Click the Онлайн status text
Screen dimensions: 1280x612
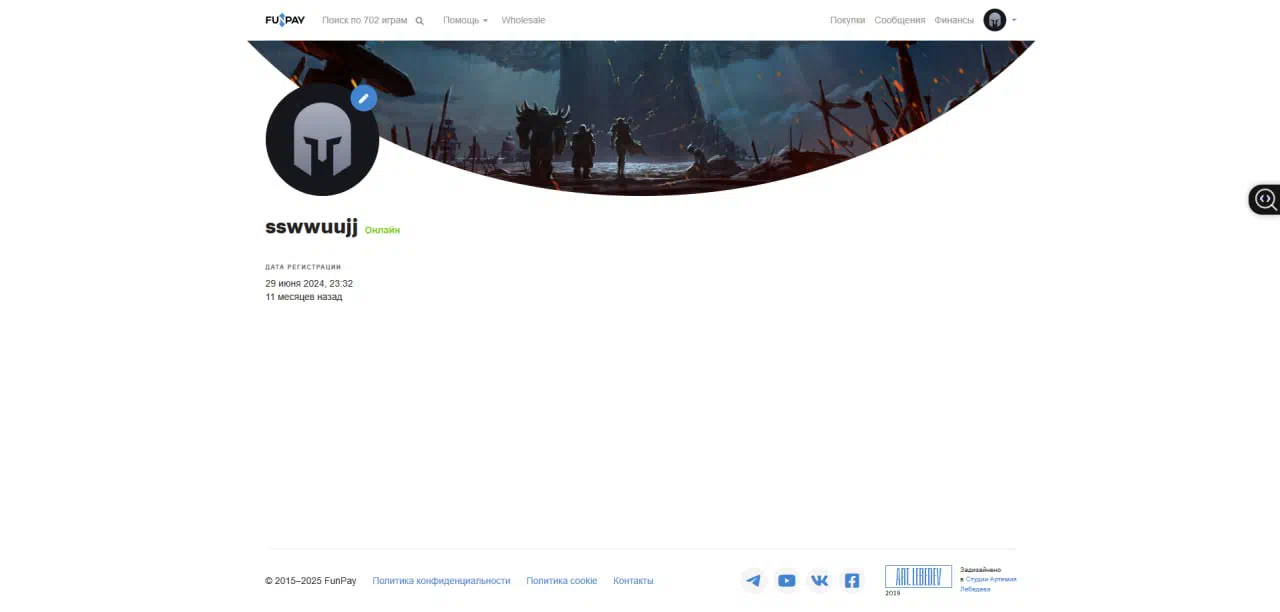tap(382, 230)
